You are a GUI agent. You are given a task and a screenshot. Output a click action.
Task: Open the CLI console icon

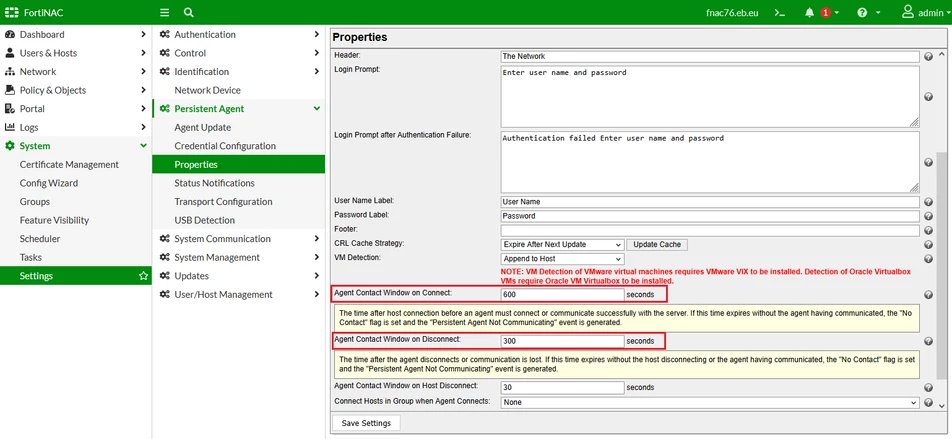coord(782,13)
